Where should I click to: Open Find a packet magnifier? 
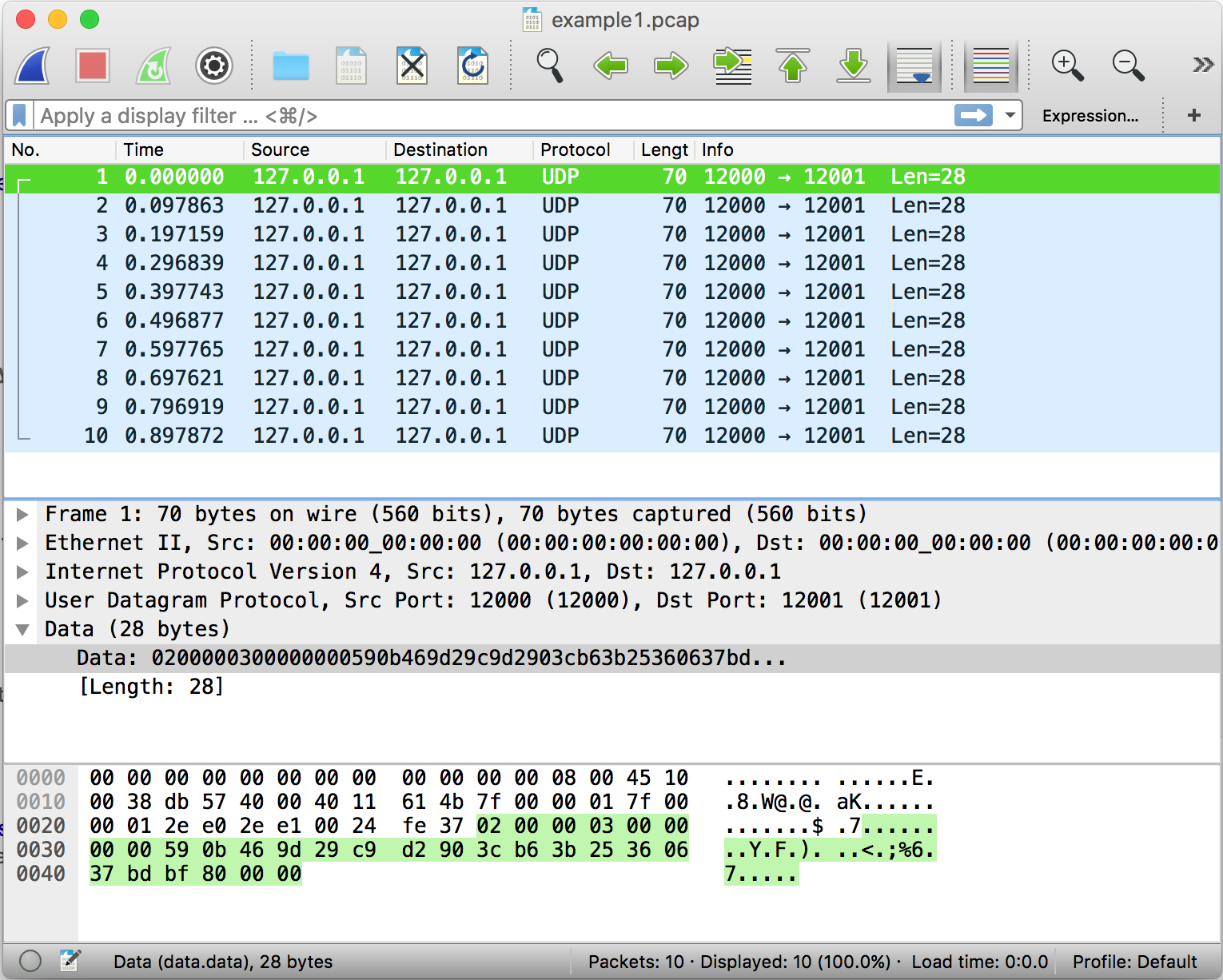click(x=550, y=66)
